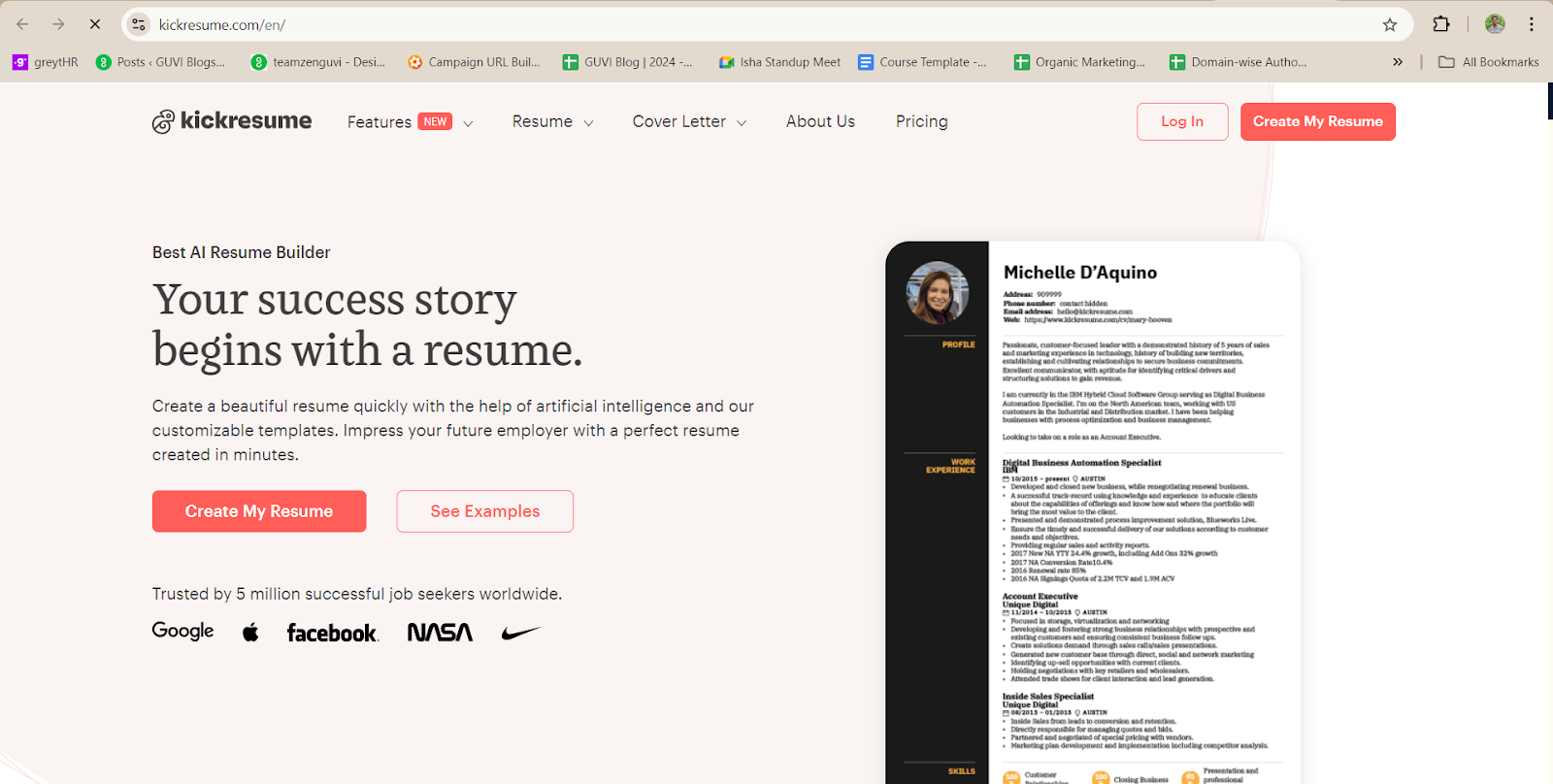
Task: Click the kickresume logo
Action: 232,121
